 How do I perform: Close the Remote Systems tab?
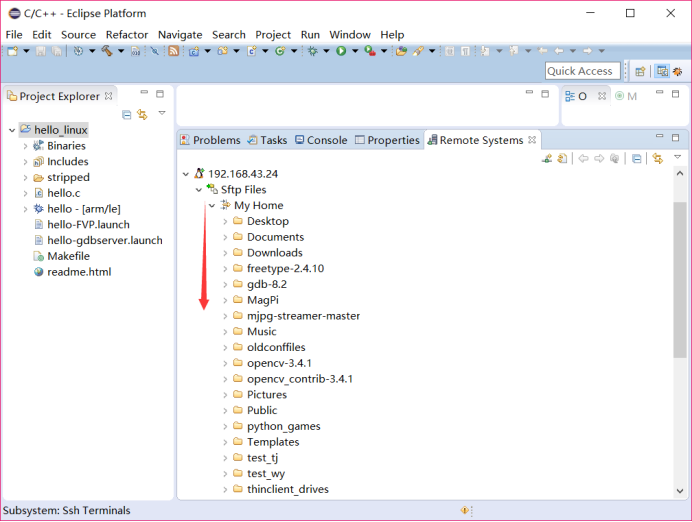(532, 140)
